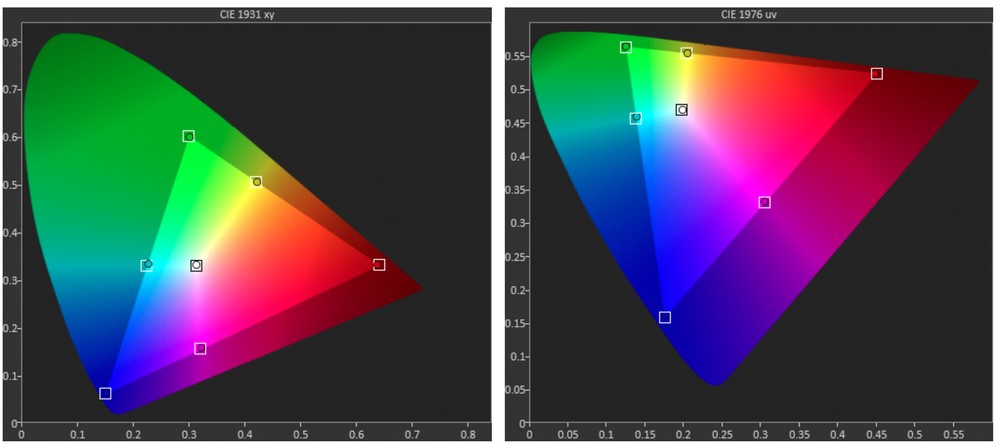Select the red primary marker in CIE 1931 chart
The height and width of the screenshot is (447, 1000).
click(x=379, y=265)
